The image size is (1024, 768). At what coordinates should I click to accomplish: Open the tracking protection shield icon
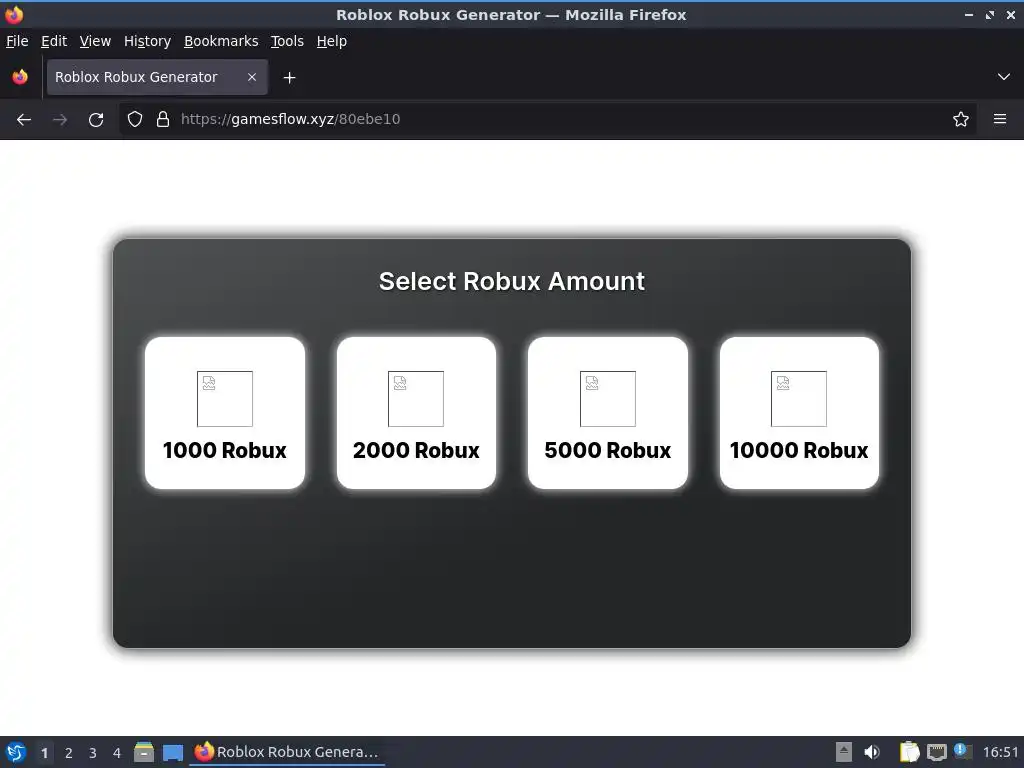pos(135,120)
